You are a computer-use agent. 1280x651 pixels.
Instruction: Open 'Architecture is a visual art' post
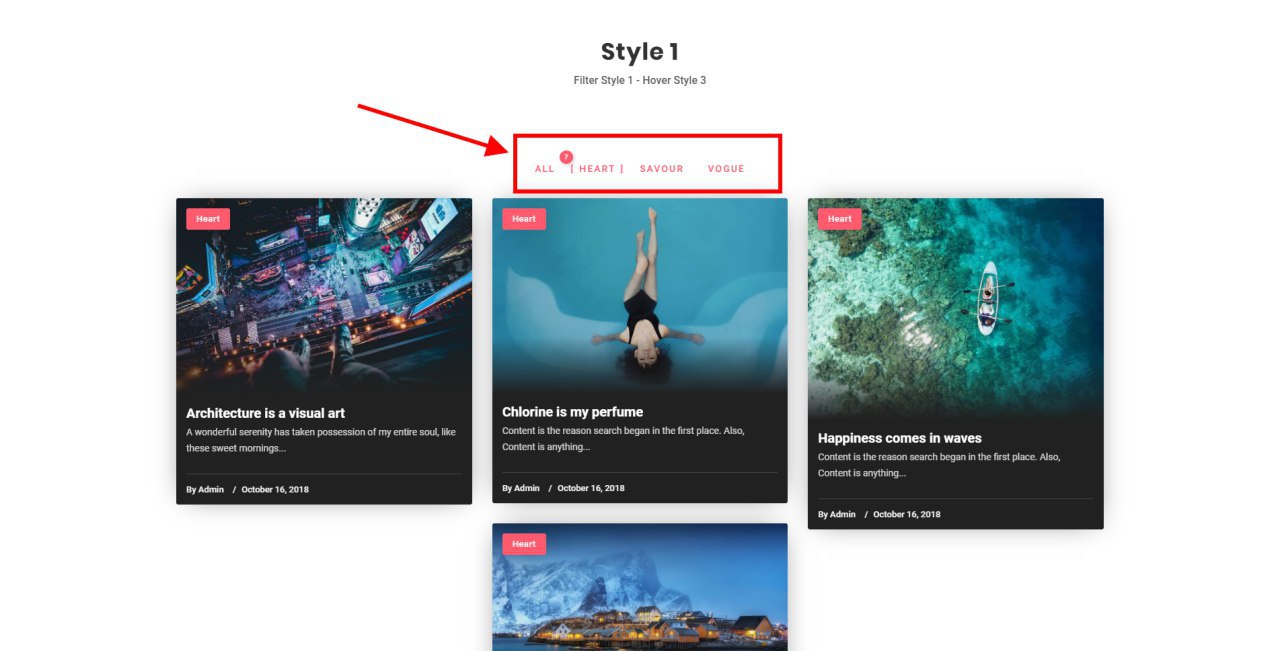click(265, 413)
